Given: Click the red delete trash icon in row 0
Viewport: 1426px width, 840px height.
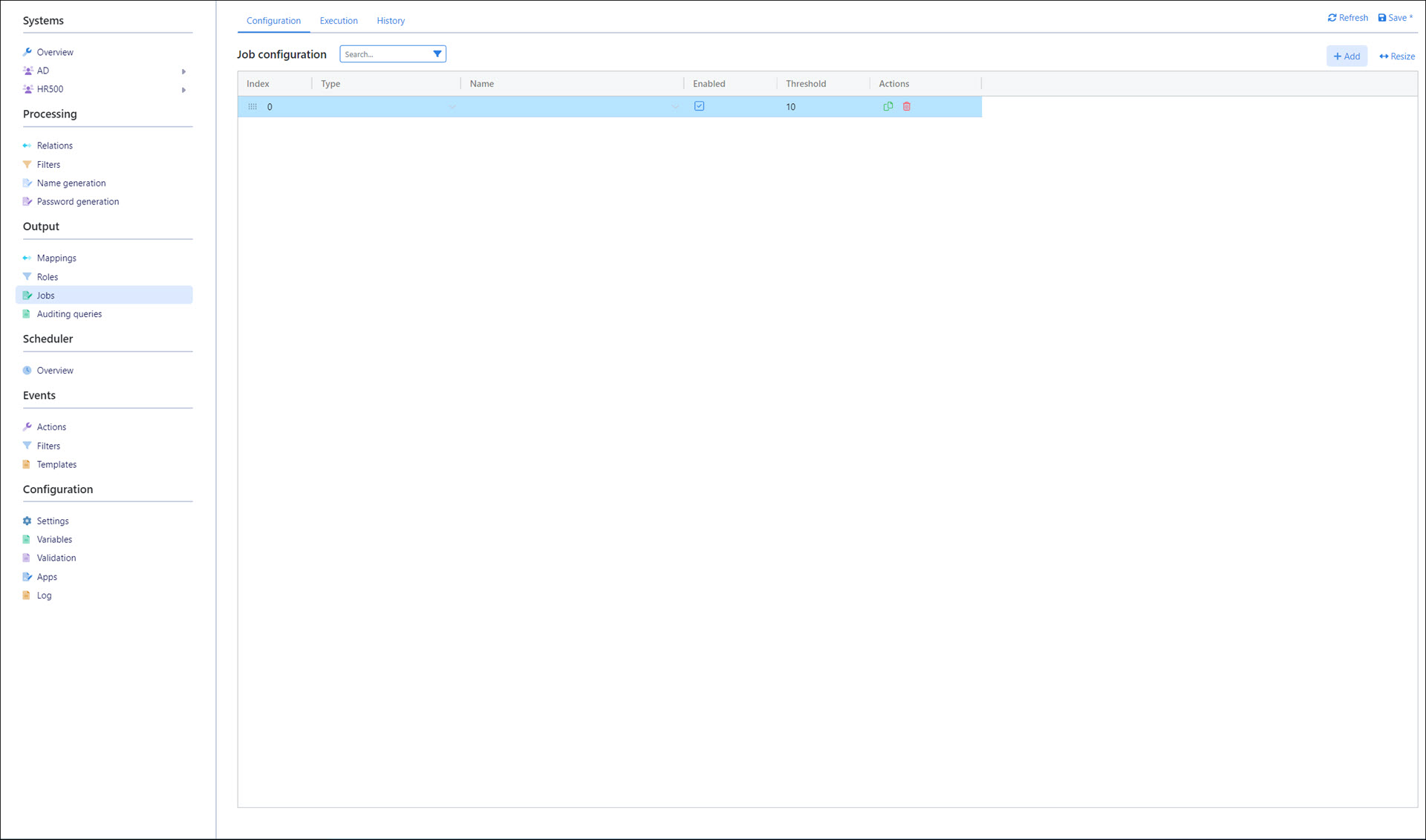Looking at the screenshot, I should 906,106.
